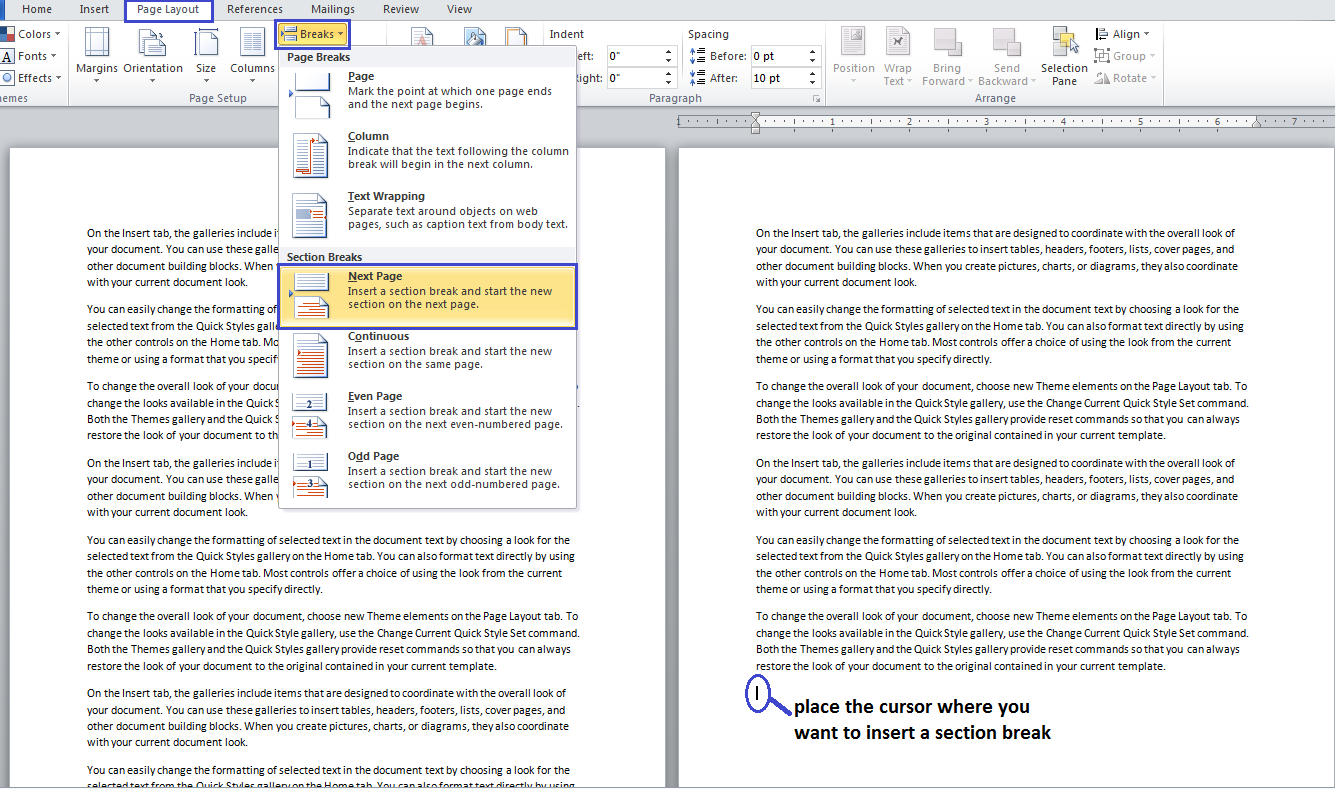Expand the Breaks dropdown
This screenshot has height=789, width=1335.
pyautogui.click(x=313, y=35)
